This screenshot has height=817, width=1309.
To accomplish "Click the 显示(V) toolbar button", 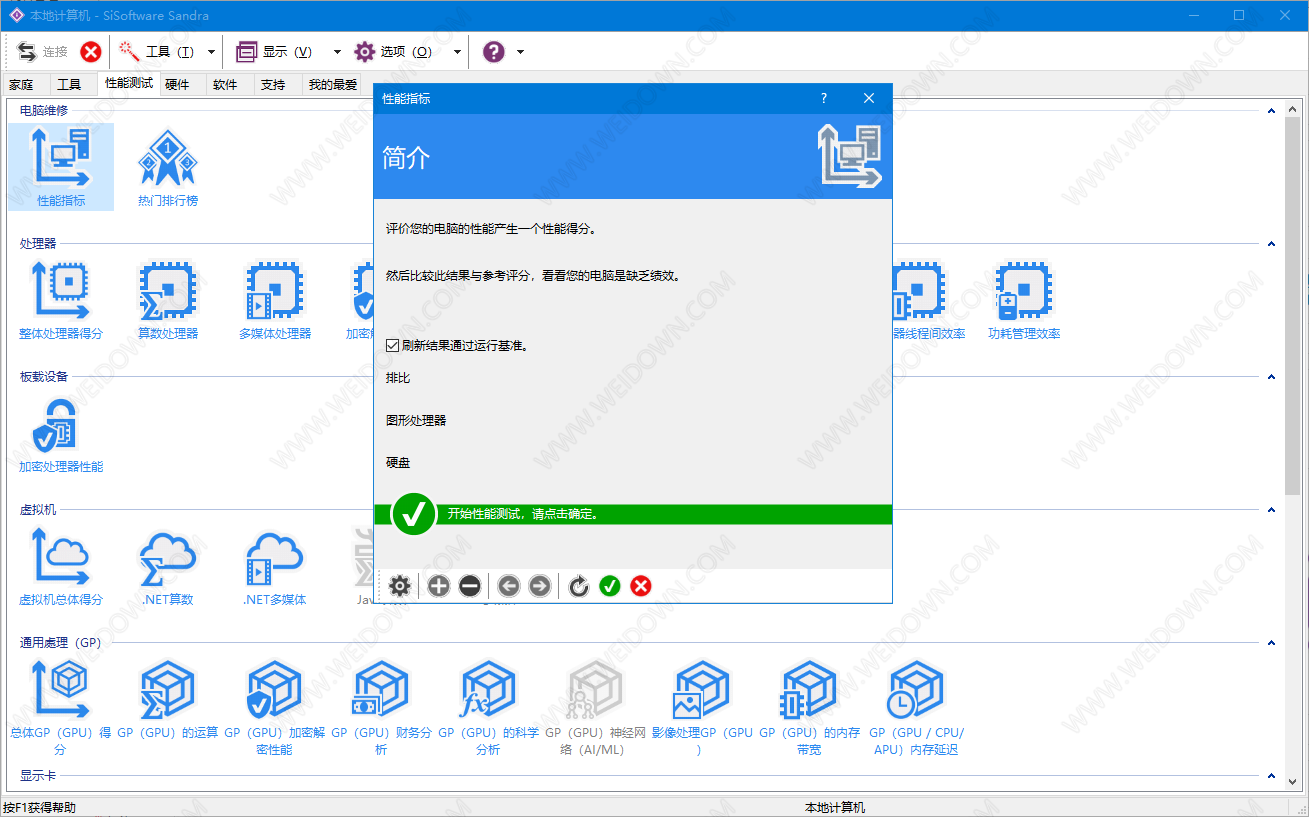I will pos(275,52).
